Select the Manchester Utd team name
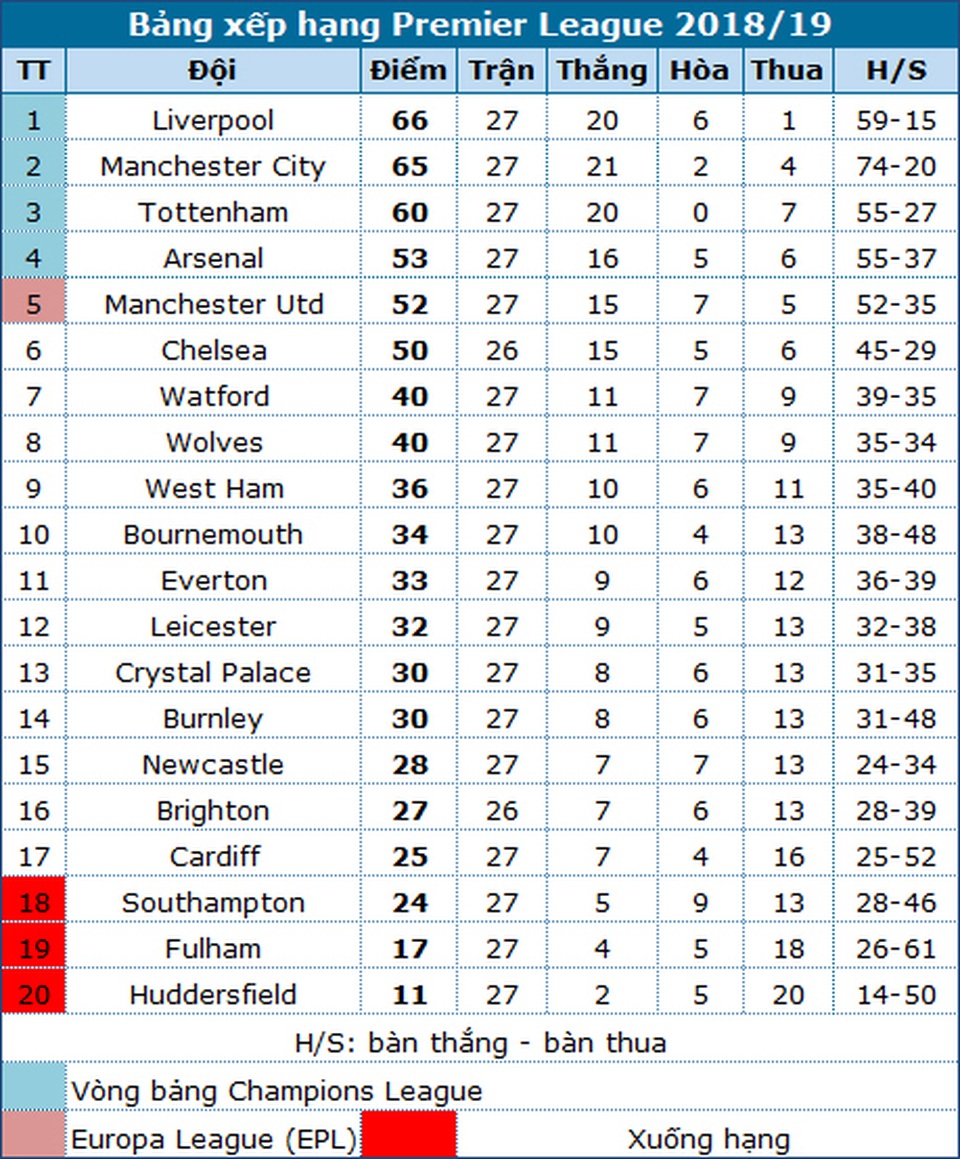The height and width of the screenshot is (1159, 960). tap(213, 305)
